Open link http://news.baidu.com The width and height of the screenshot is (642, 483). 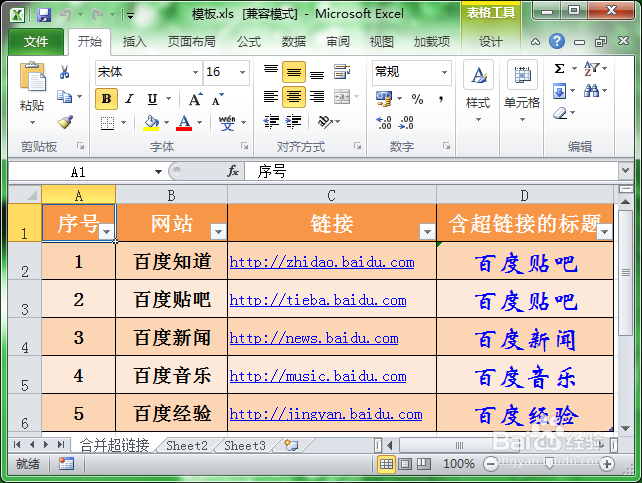(314, 338)
